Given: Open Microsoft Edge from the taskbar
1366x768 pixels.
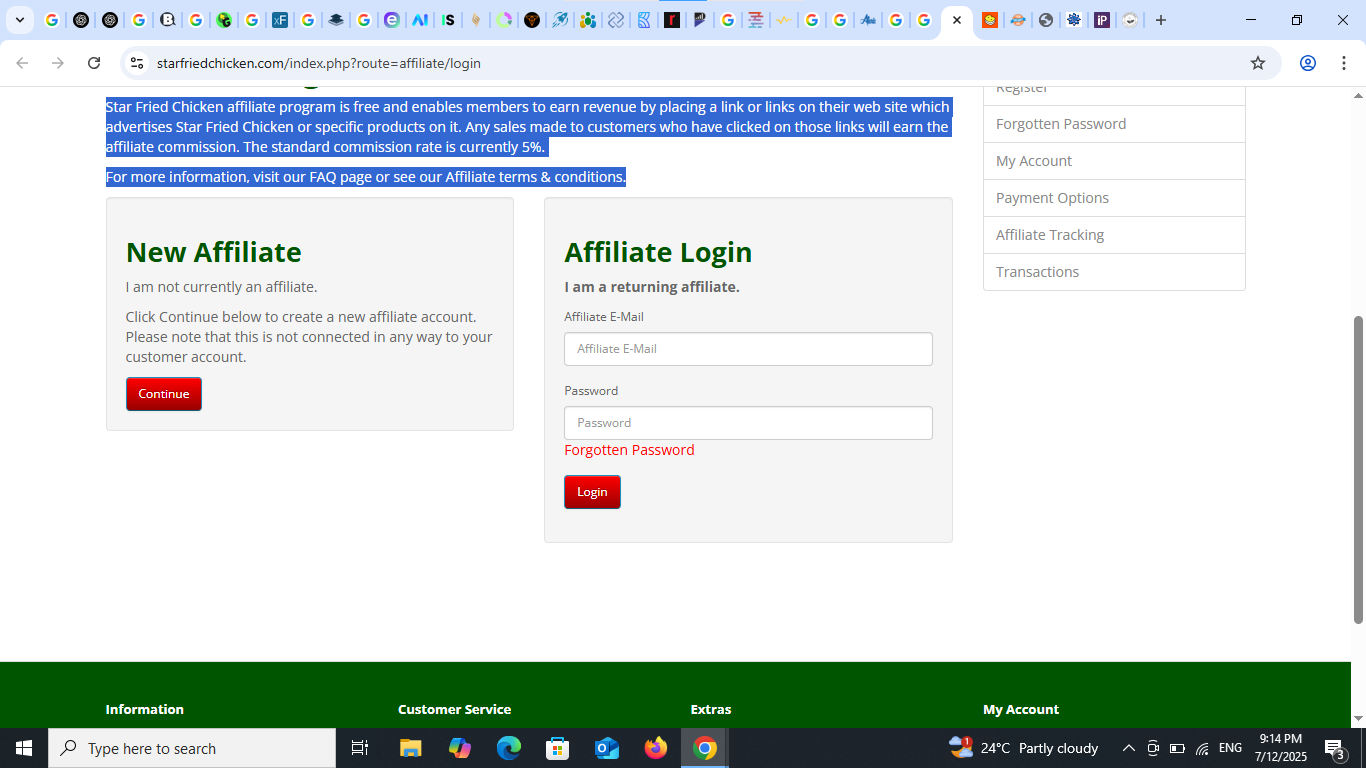Looking at the screenshot, I should [509, 748].
